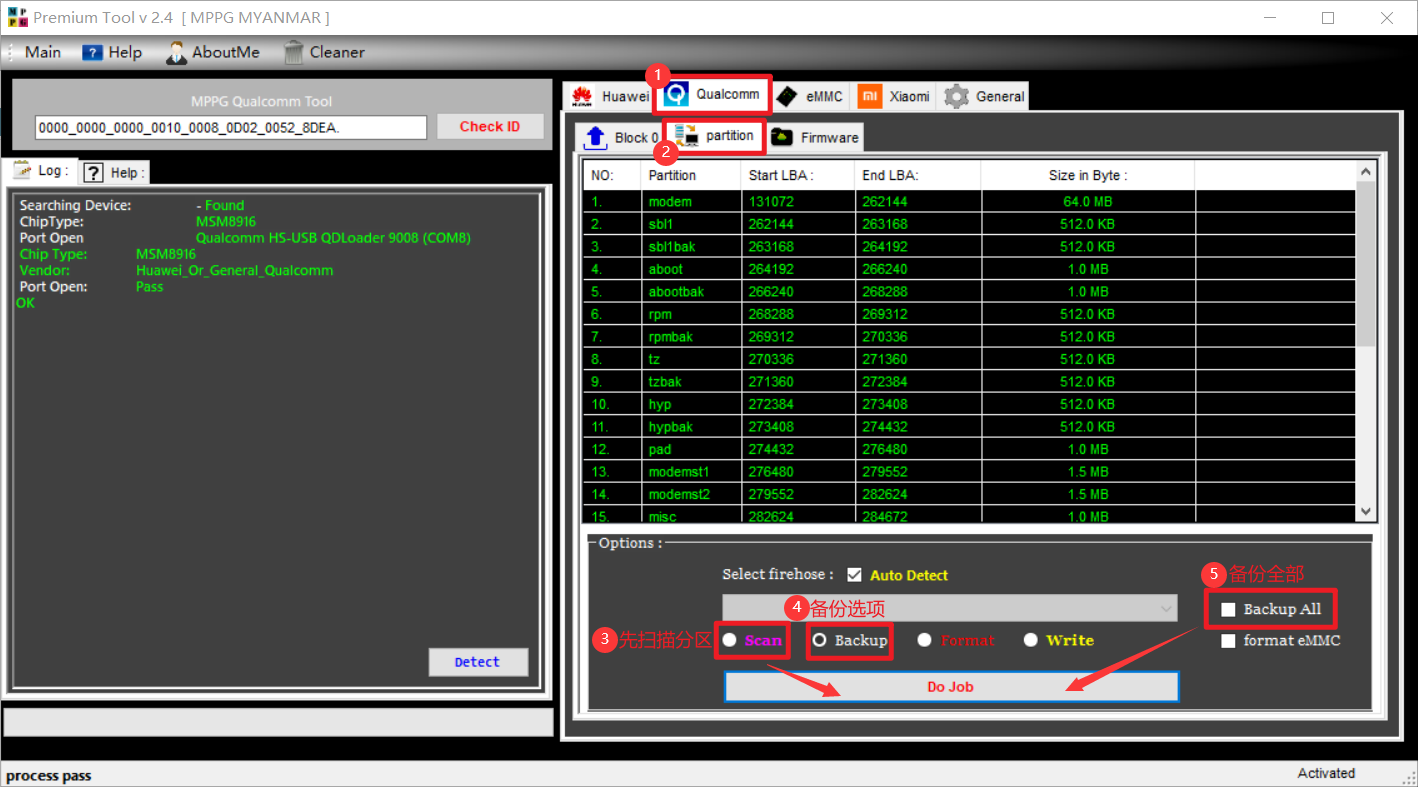Image resolution: width=1418 pixels, height=787 pixels.
Task: Select the rpmbak partition name
Action: 670,337
